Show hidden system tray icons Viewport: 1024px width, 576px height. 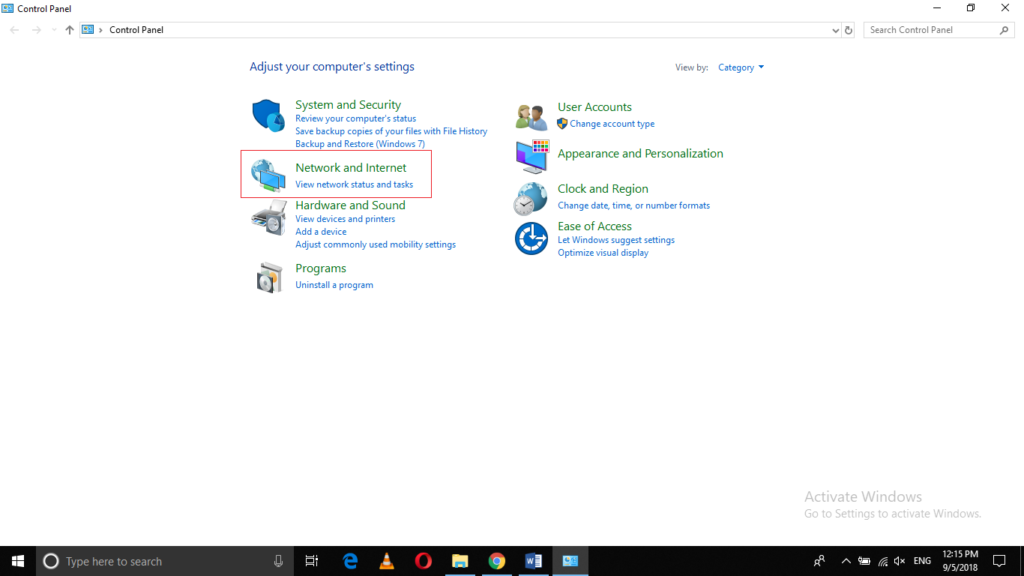tap(846, 561)
